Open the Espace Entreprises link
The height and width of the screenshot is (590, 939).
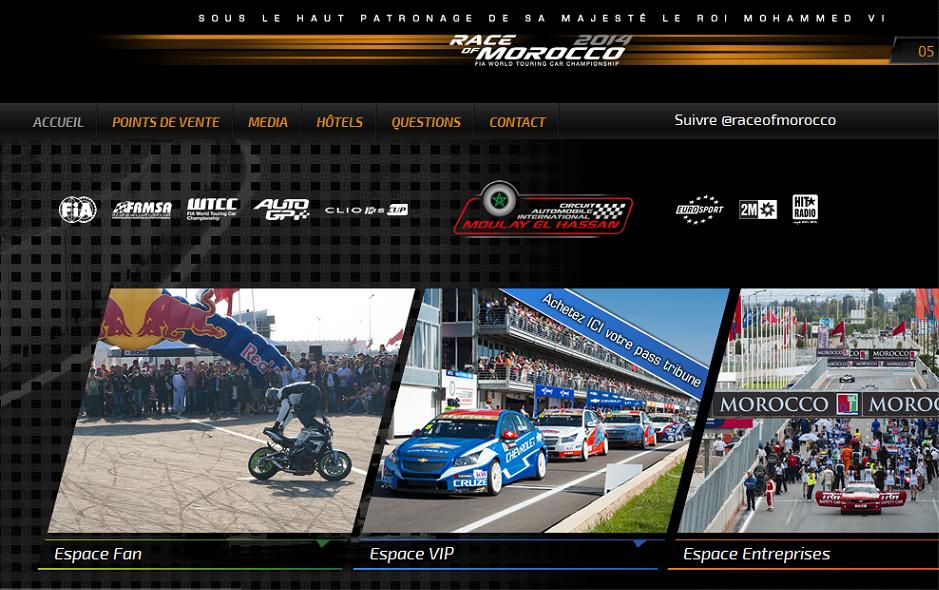(x=757, y=554)
